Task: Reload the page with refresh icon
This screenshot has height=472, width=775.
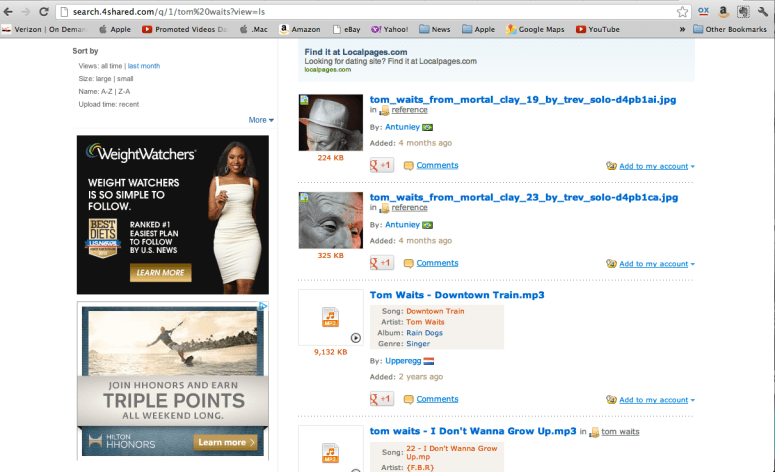Action: (x=44, y=11)
